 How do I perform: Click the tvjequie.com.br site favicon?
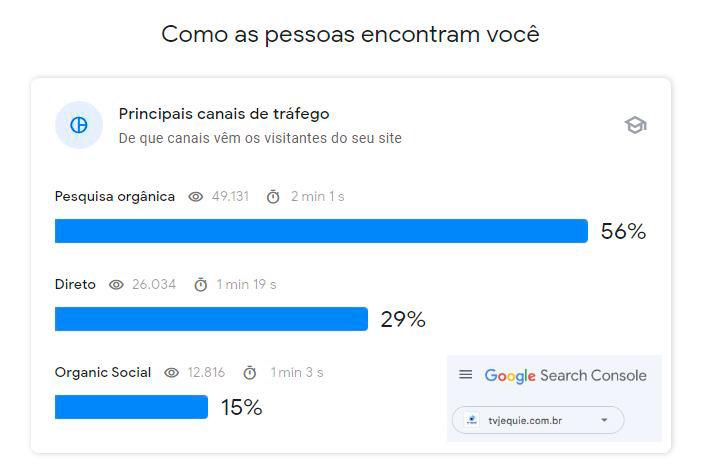pos(472,421)
